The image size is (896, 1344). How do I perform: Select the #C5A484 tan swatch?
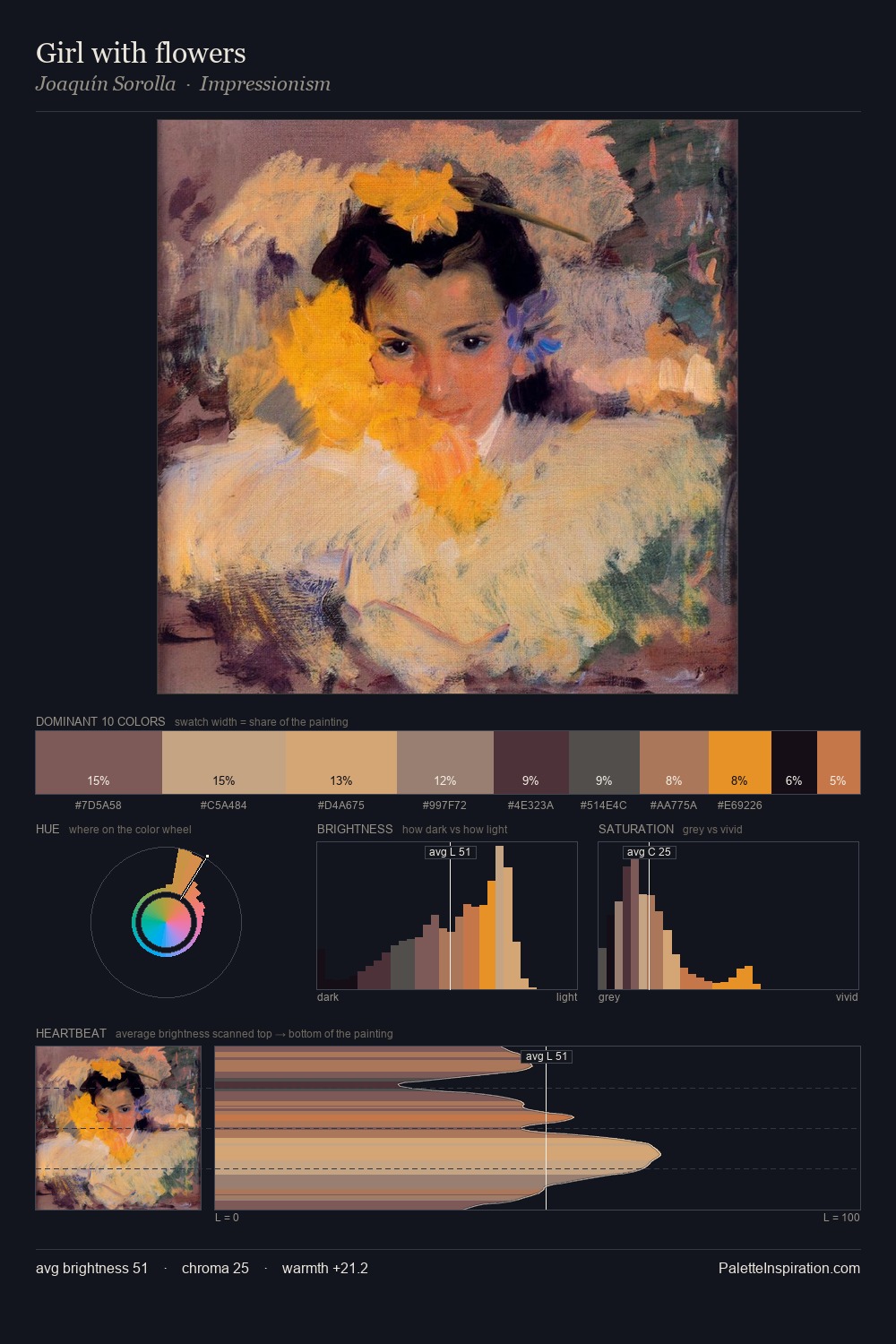[224, 762]
